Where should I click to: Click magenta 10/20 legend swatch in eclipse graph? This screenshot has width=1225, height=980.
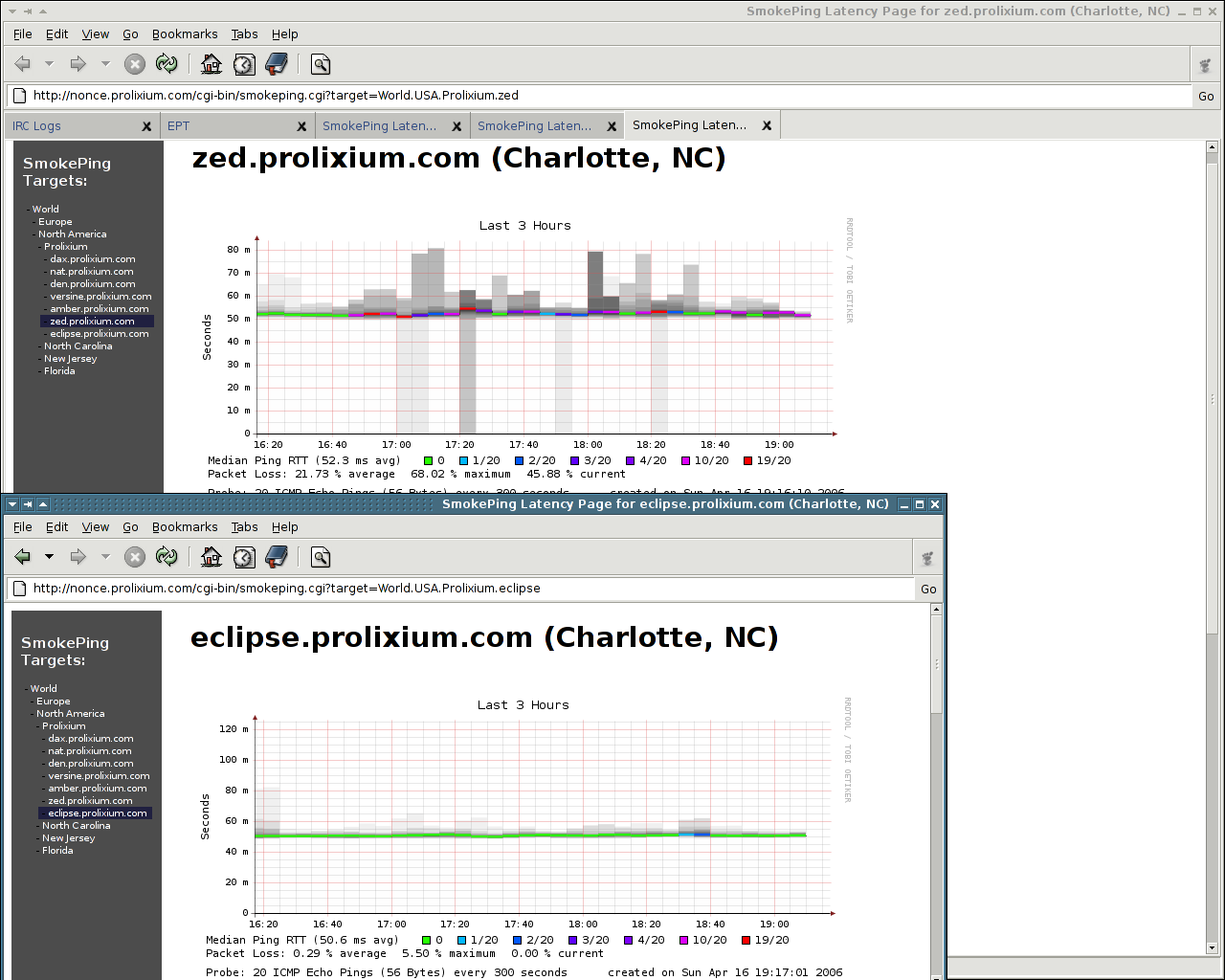(x=684, y=941)
